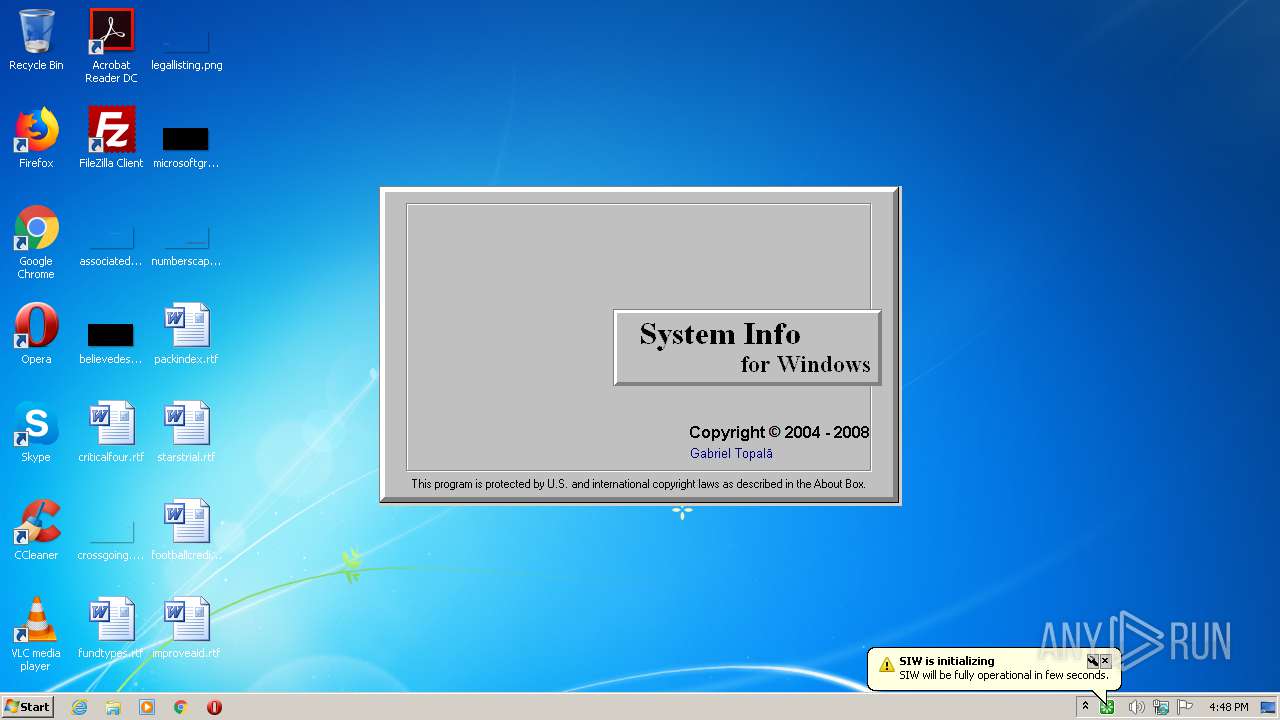Close the SIW initializing balloon
Image resolution: width=1280 pixels, height=720 pixels.
coord(1105,661)
